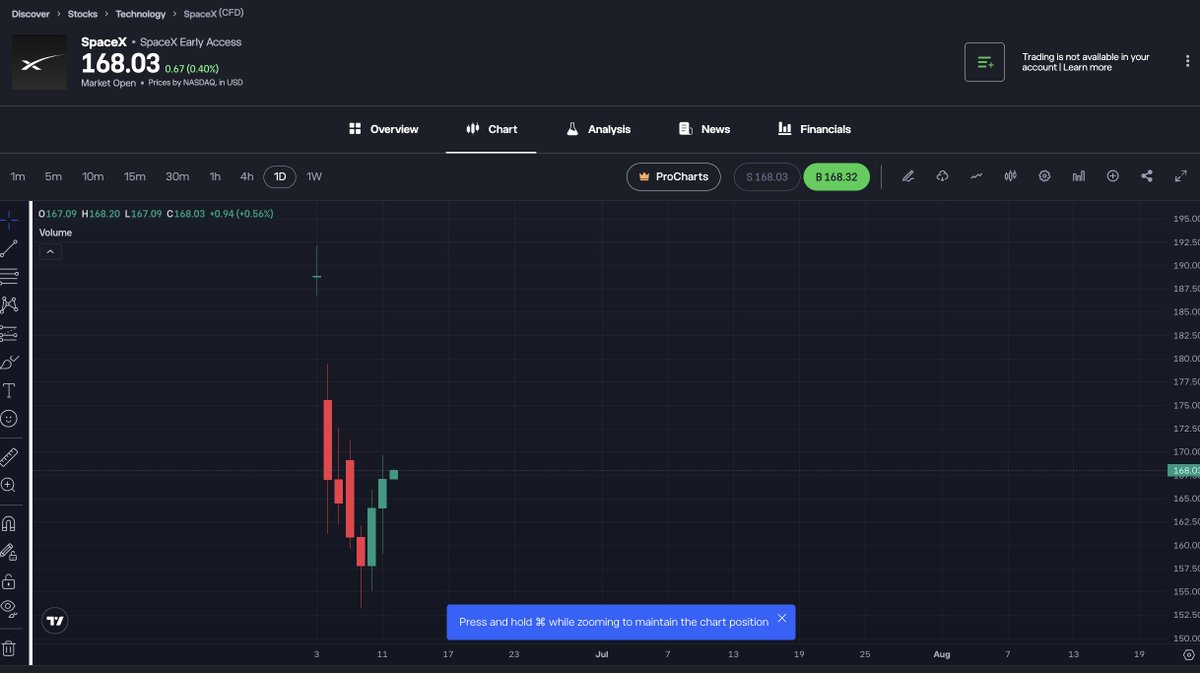The height and width of the screenshot is (673, 1200).
Task: Click the TradingView logo badge
Action: click(x=56, y=621)
